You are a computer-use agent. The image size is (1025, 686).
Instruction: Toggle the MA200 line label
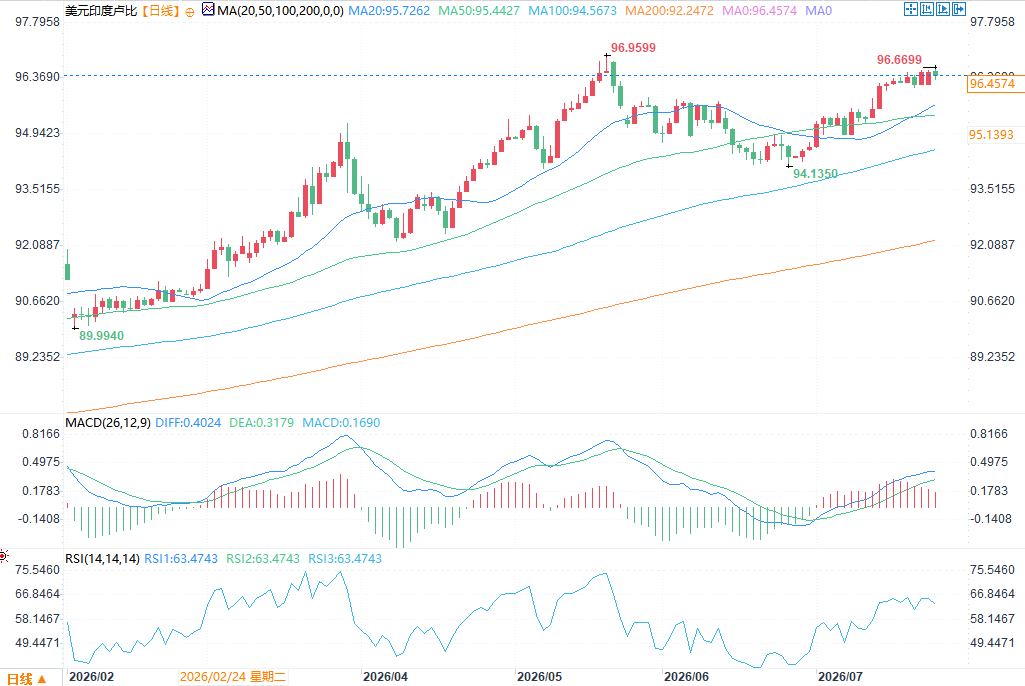669,10
